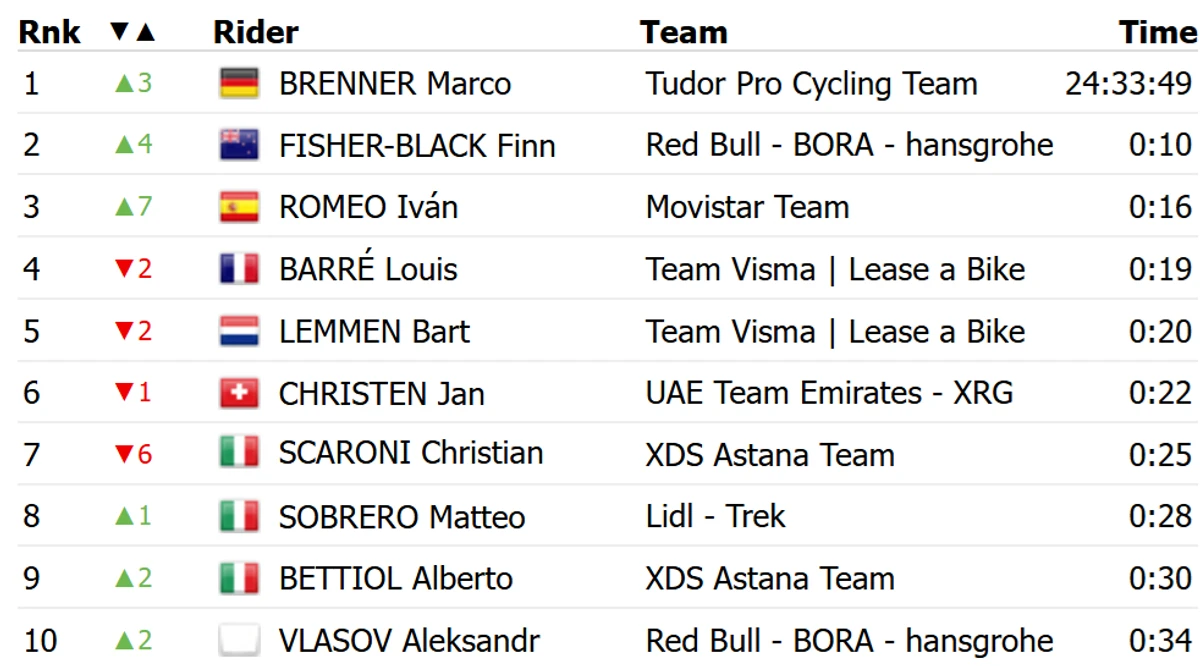Click the New Zealand flag icon
This screenshot has height=666, width=1200.
pyautogui.click(x=239, y=145)
